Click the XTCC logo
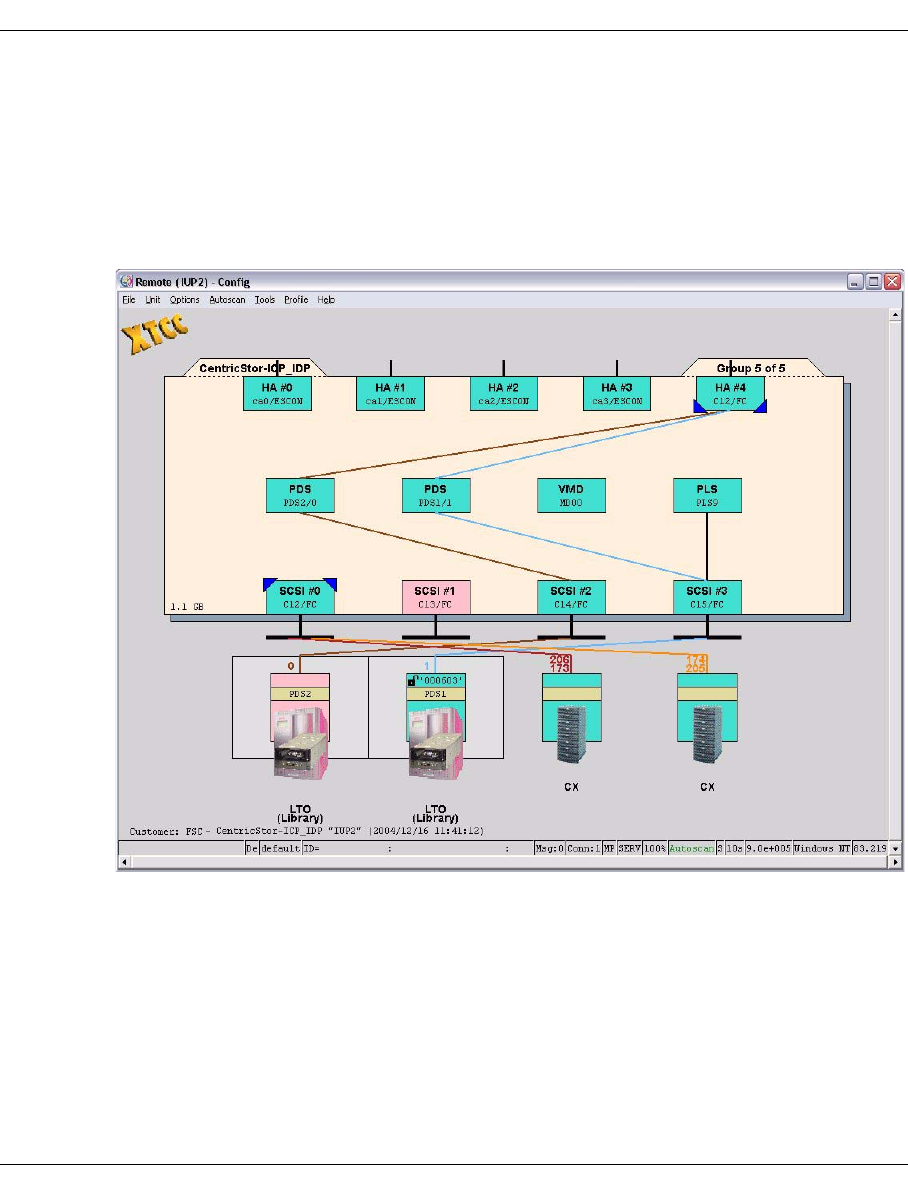Screen dimensions: 908x1196 point(154,333)
